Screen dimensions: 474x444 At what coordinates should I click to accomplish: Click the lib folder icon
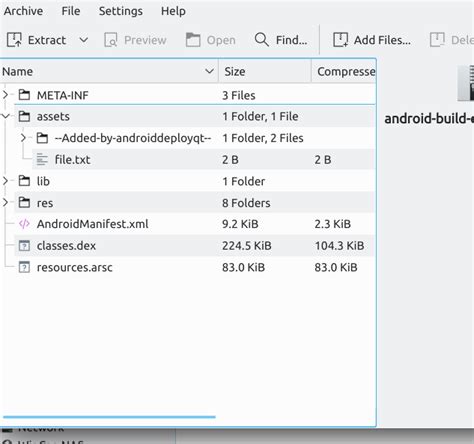point(24,181)
